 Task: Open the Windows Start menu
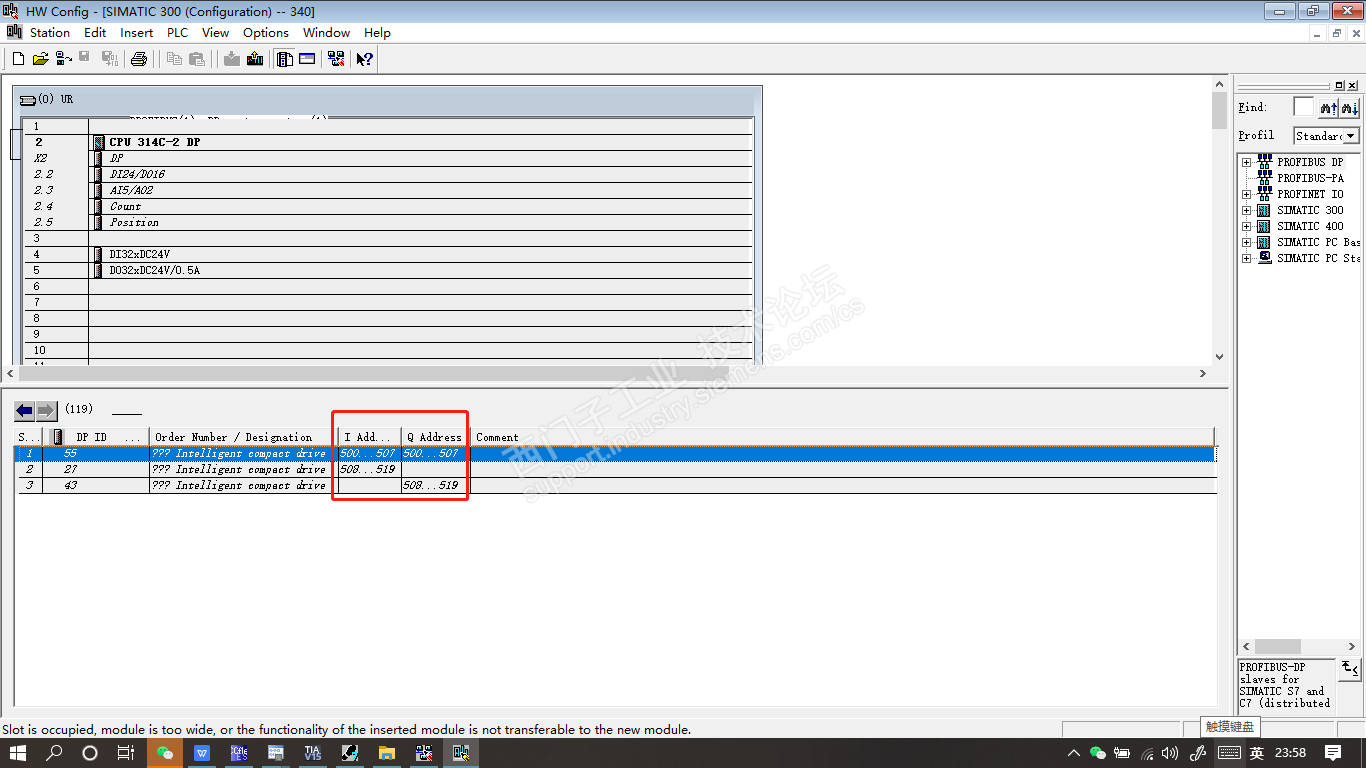tap(19, 753)
